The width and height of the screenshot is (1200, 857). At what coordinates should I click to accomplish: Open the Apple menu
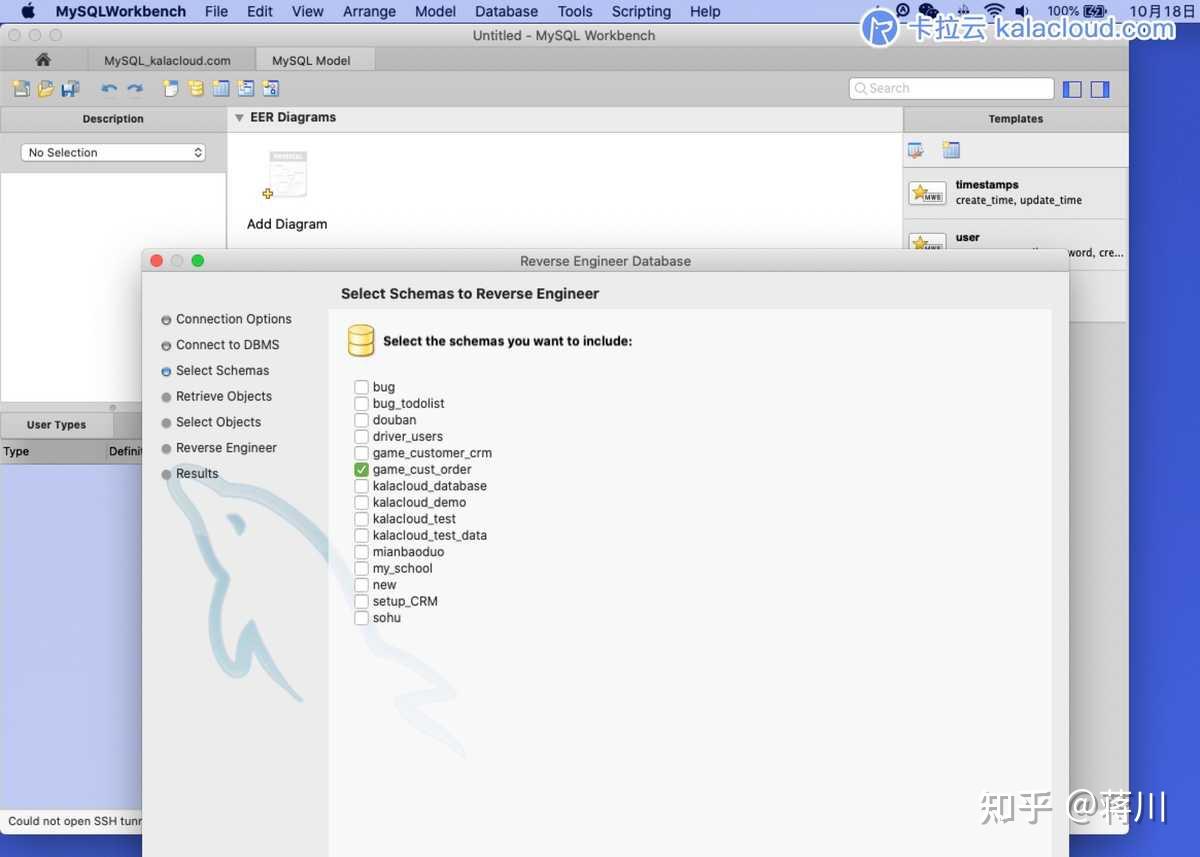pos(28,11)
